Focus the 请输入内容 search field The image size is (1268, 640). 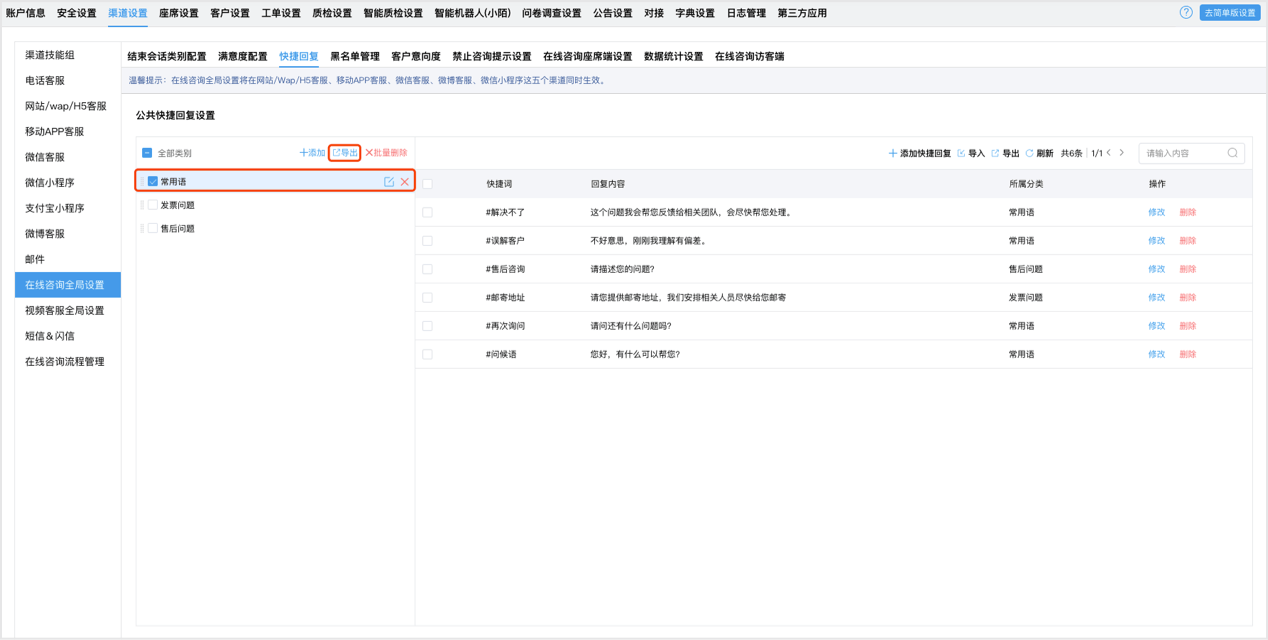1191,153
